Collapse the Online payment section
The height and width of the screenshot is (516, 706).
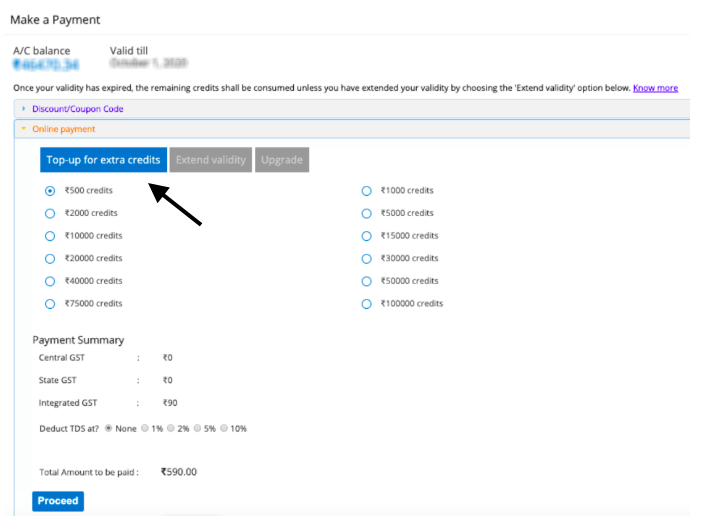tap(352, 129)
